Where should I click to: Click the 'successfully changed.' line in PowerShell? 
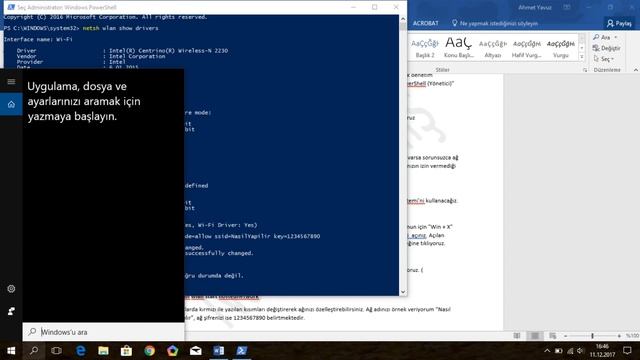[219, 253]
